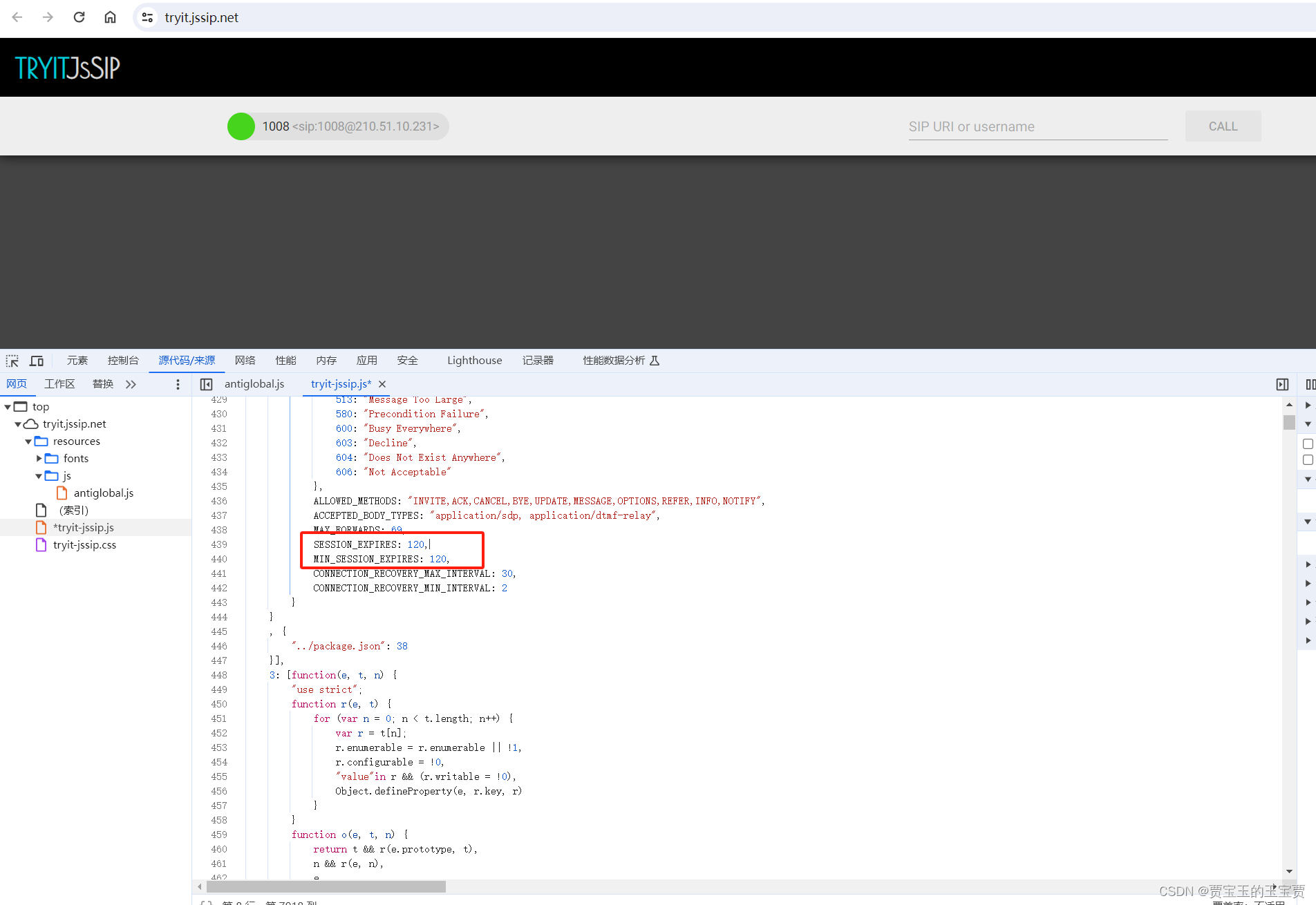This screenshot has width=1316, height=905.
Task: Pause script execution in debugger
Action: tap(1310, 384)
